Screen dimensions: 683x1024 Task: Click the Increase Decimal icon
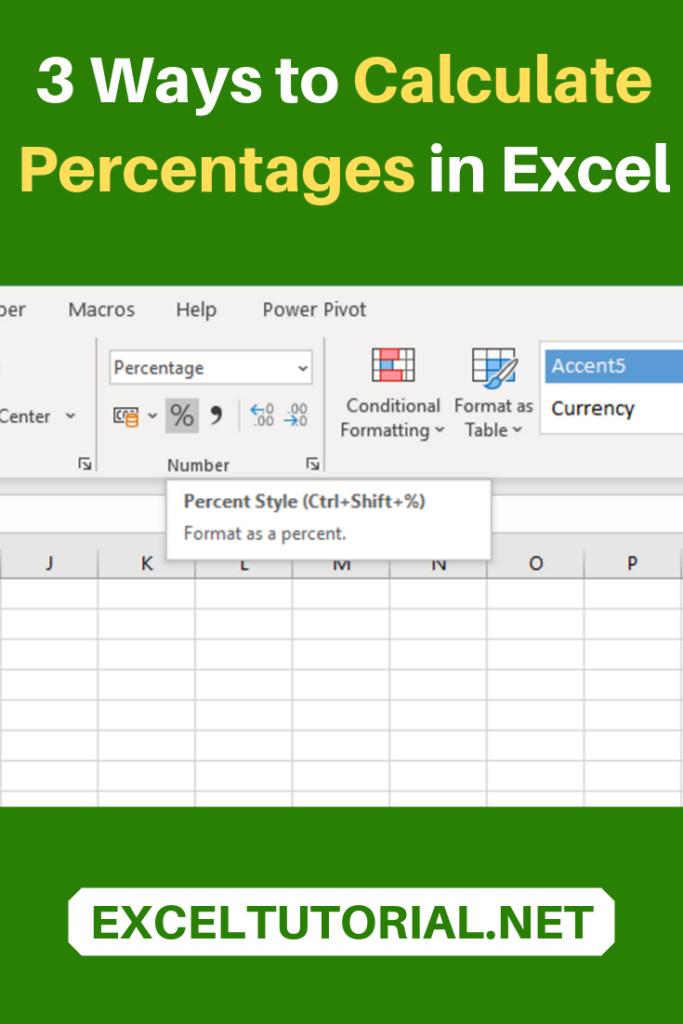tap(262, 415)
